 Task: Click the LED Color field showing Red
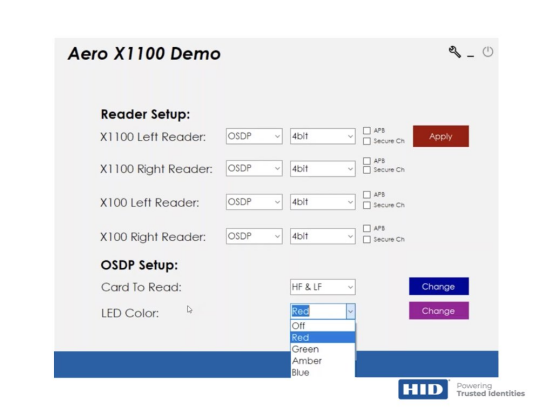point(318,311)
